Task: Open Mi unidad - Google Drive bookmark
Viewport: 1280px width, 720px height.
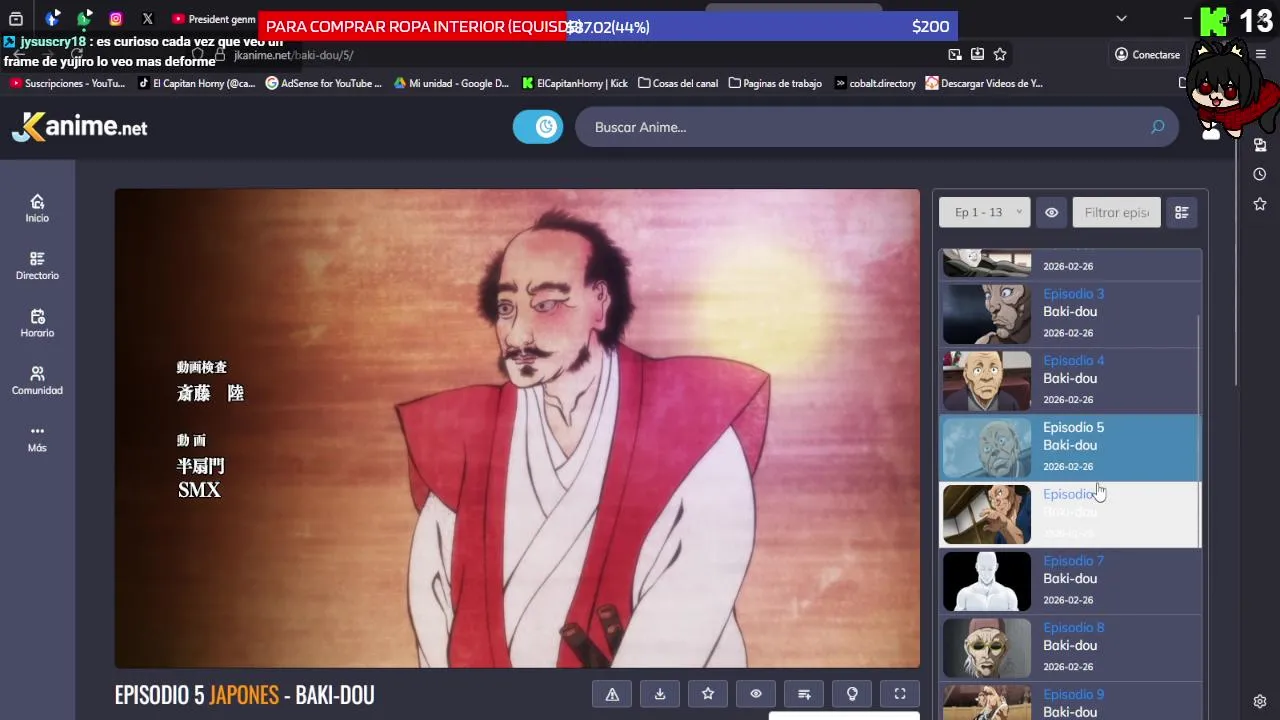Action: 451,83
